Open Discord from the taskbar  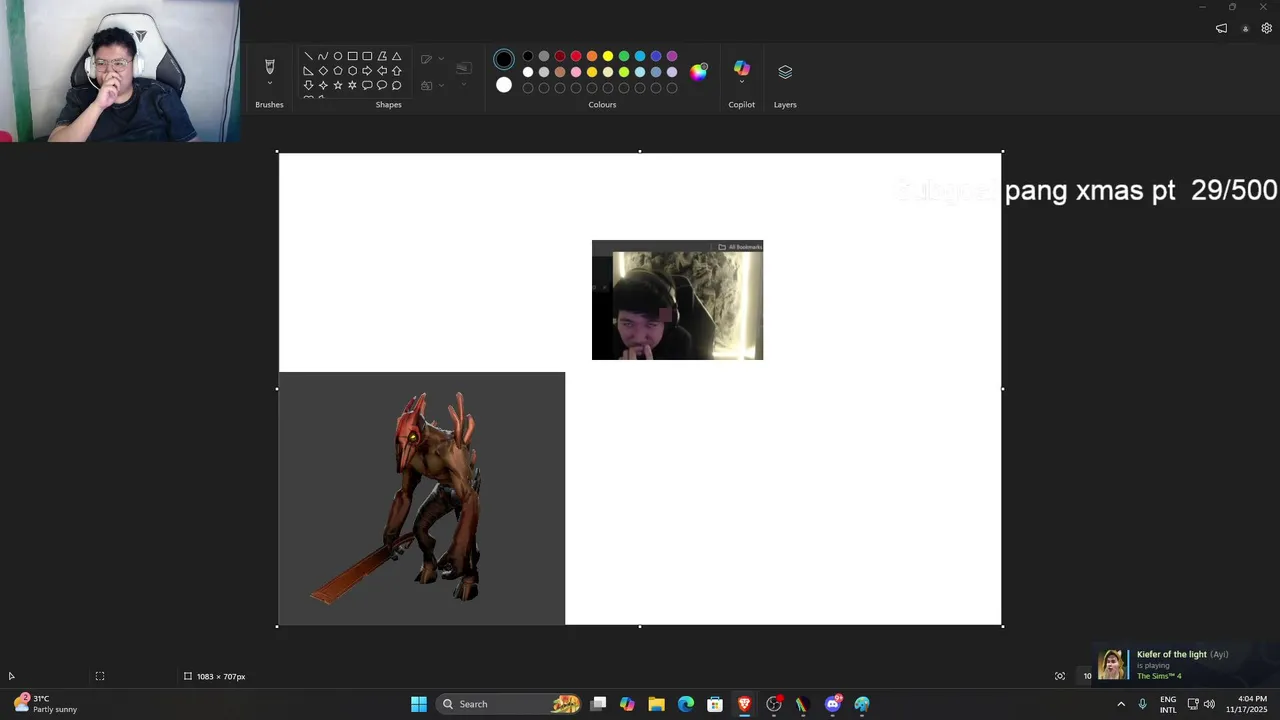pos(832,704)
